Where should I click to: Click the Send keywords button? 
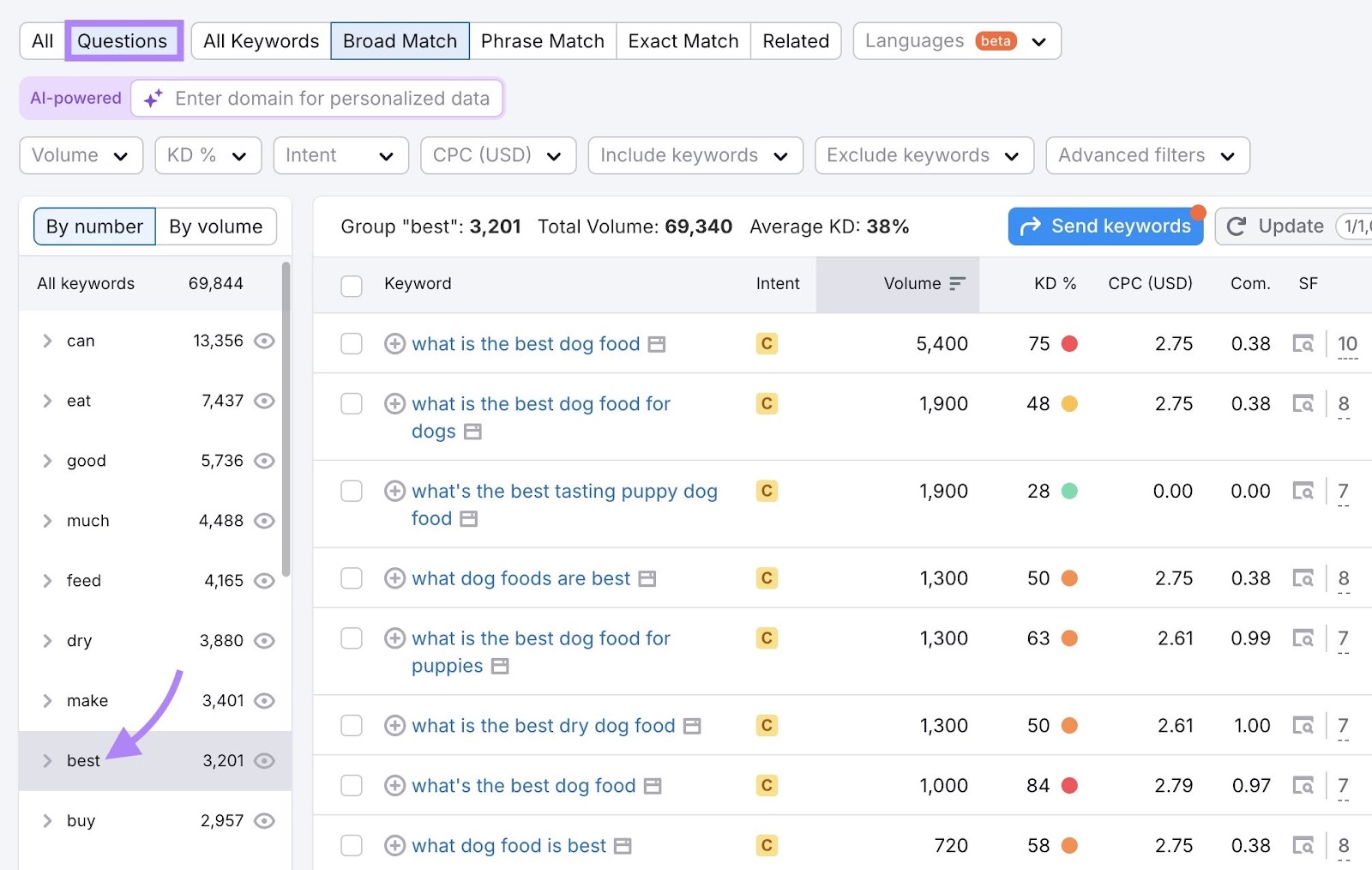(x=1106, y=226)
